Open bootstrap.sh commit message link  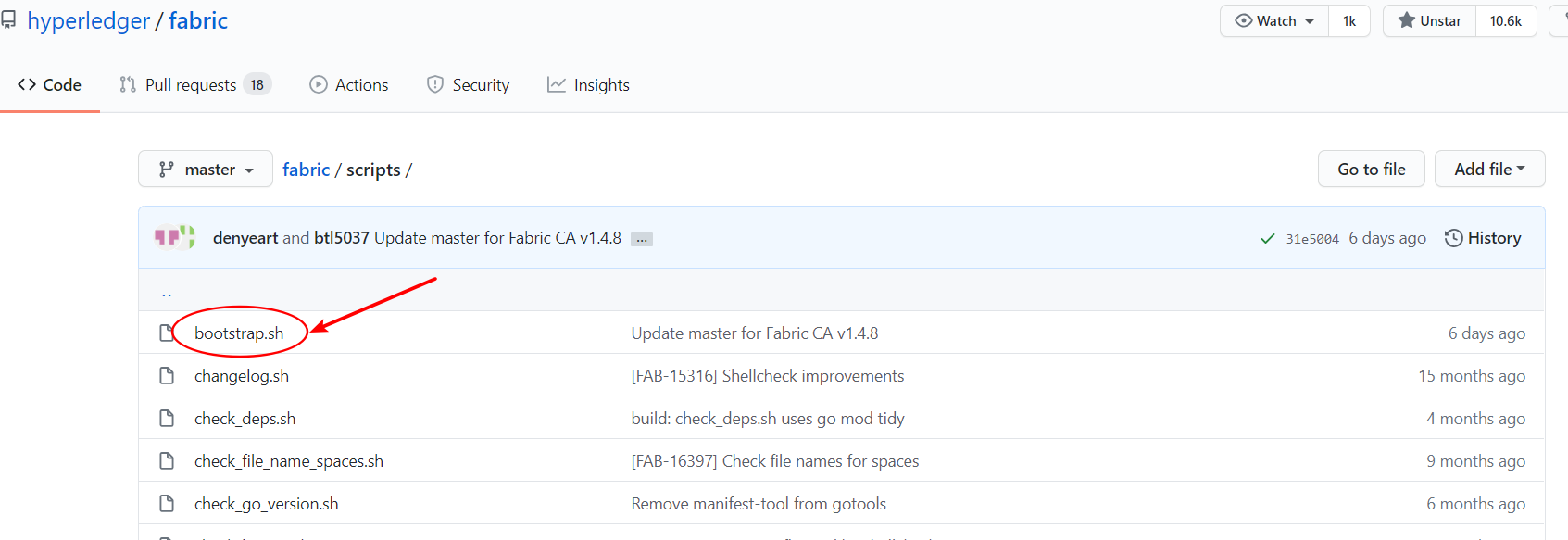755,333
